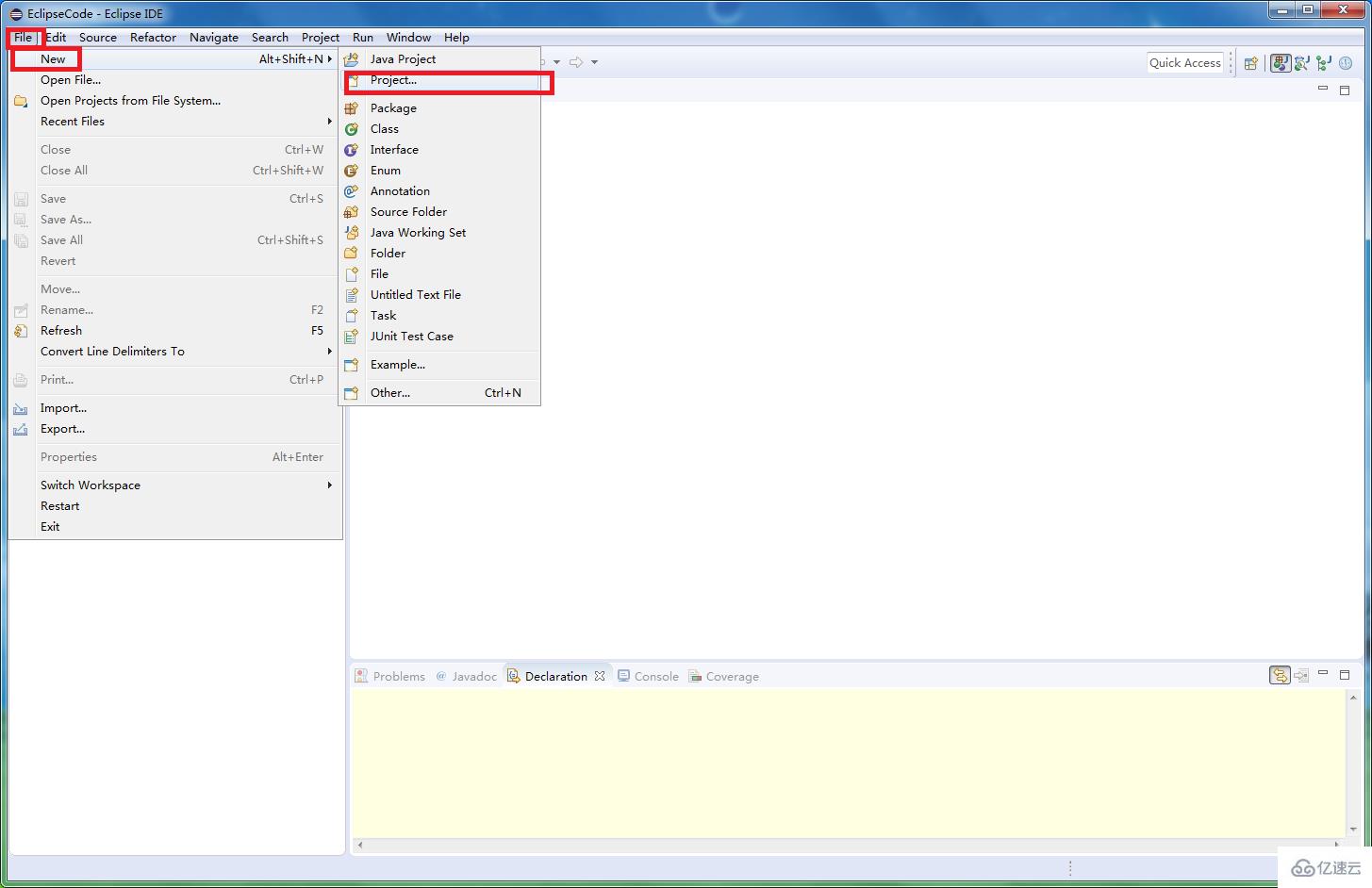Switch to the Console tab
Viewport: 1372px width, 888px height.
pos(648,676)
